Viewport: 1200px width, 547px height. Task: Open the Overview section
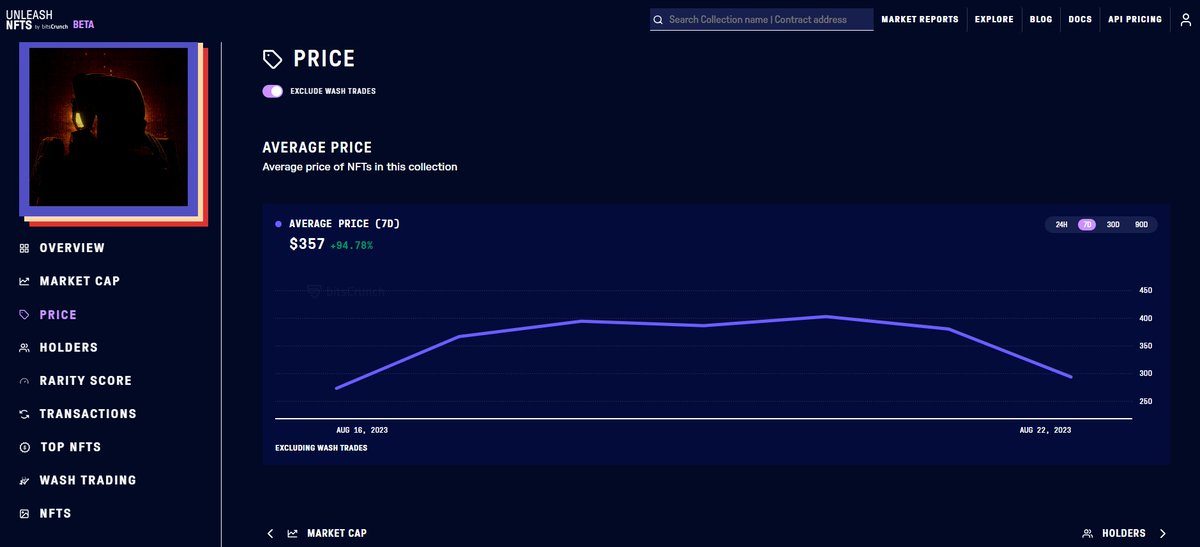tap(72, 248)
